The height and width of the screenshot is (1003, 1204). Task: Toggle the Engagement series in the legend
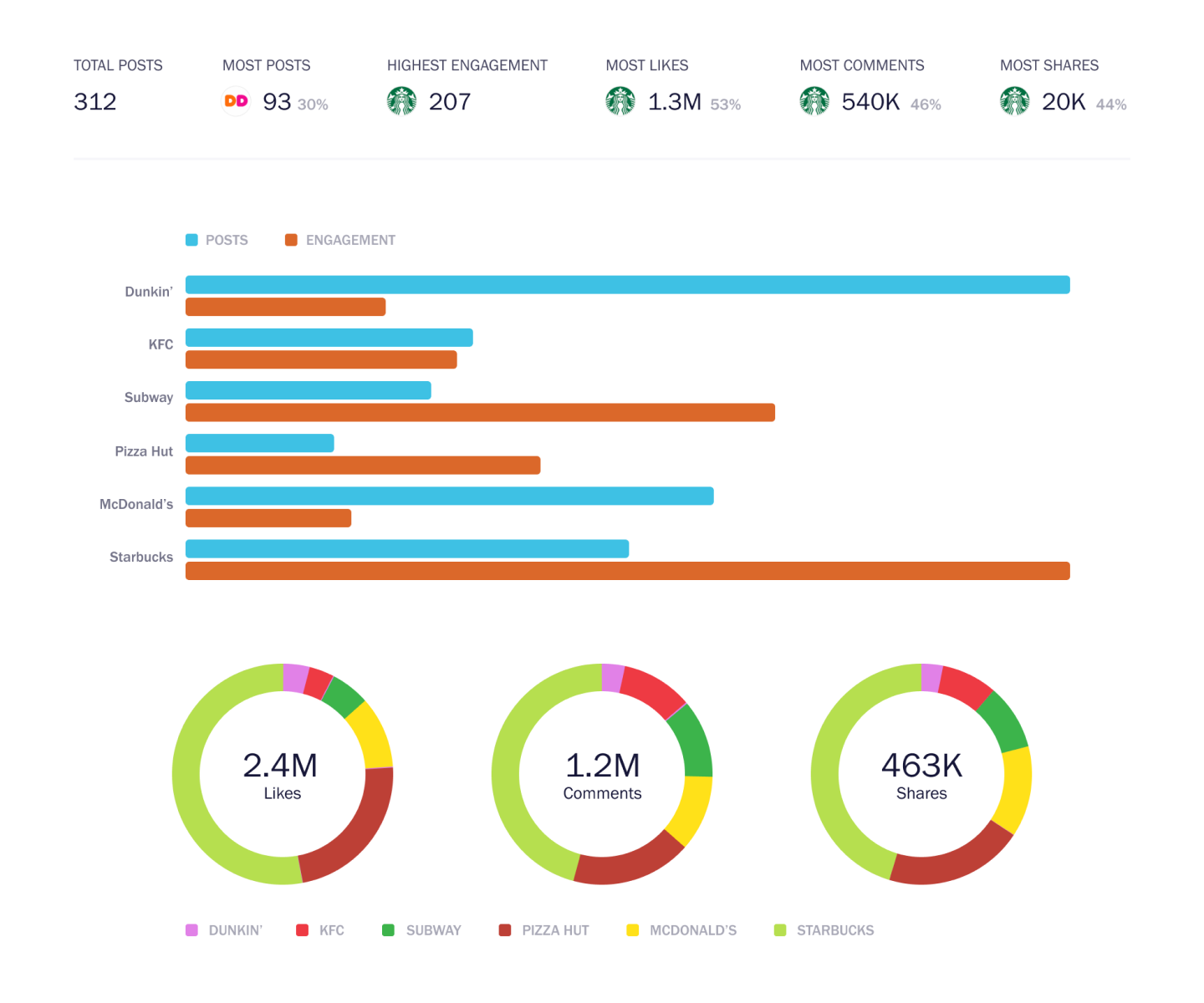click(340, 240)
